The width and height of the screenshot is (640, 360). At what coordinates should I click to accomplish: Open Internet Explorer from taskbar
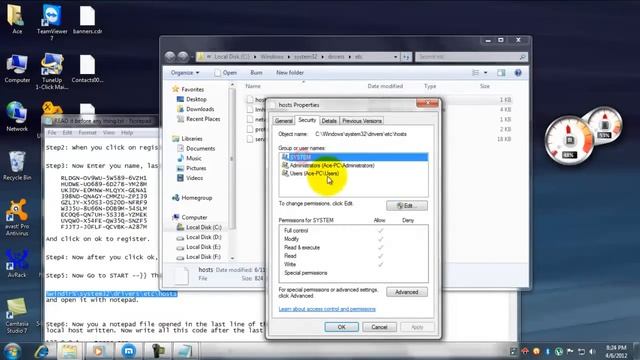[42, 351]
